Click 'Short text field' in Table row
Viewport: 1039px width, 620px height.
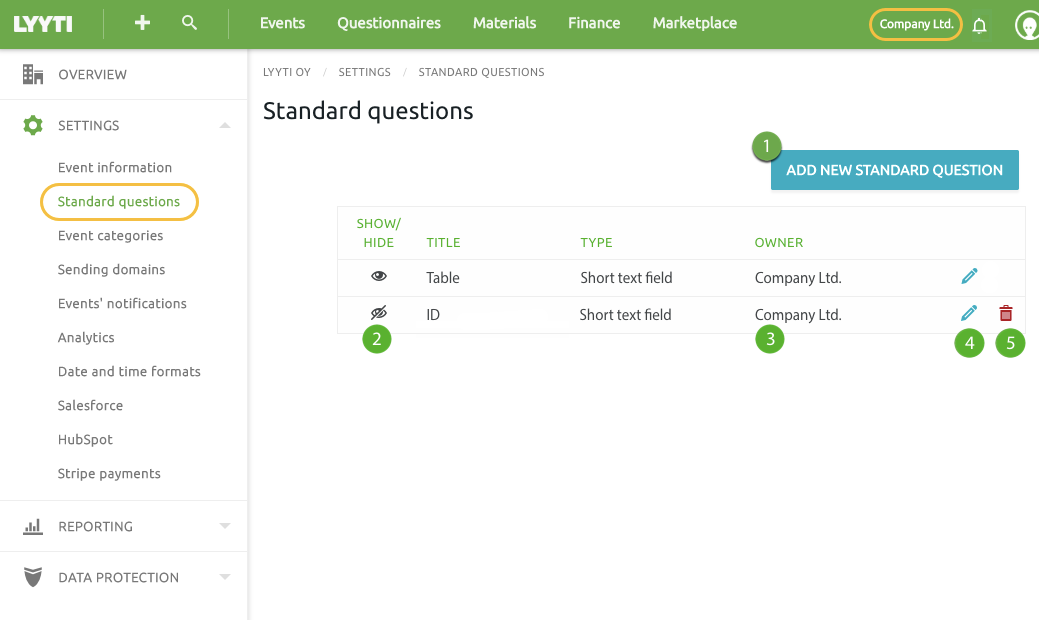[x=626, y=278]
